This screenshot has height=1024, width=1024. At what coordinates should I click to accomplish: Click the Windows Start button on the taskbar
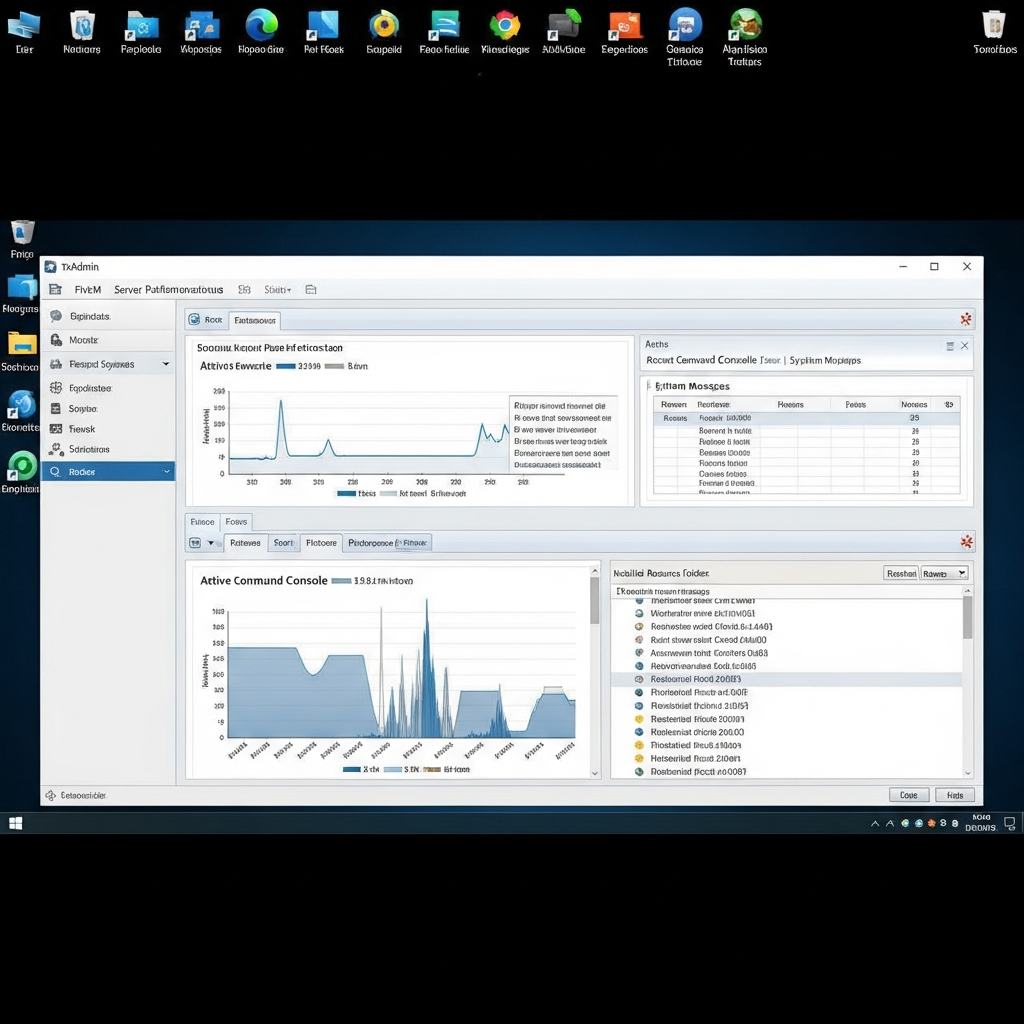point(15,823)
